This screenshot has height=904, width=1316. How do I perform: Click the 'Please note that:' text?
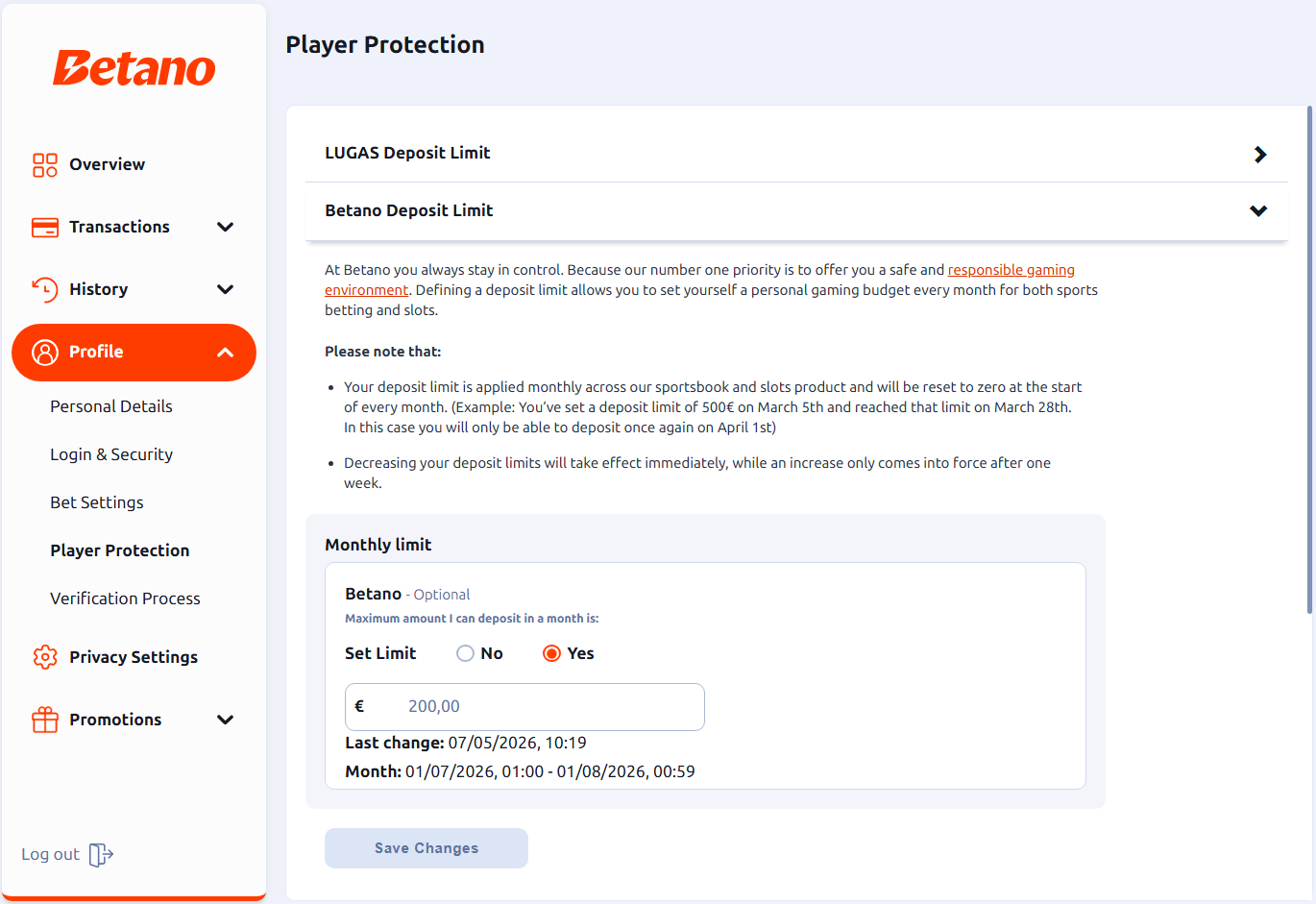click(x=383, y=352)
